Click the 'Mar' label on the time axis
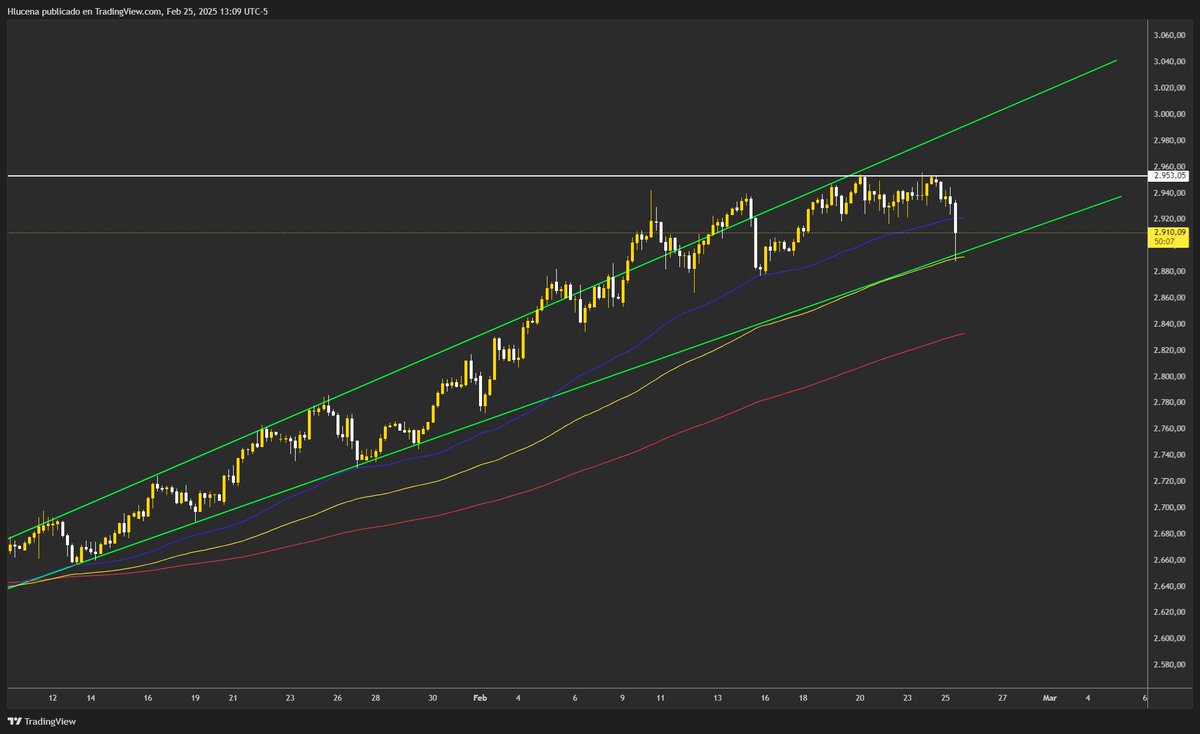The width and height of the screenshot is (1200, 734). (1049, 698)
